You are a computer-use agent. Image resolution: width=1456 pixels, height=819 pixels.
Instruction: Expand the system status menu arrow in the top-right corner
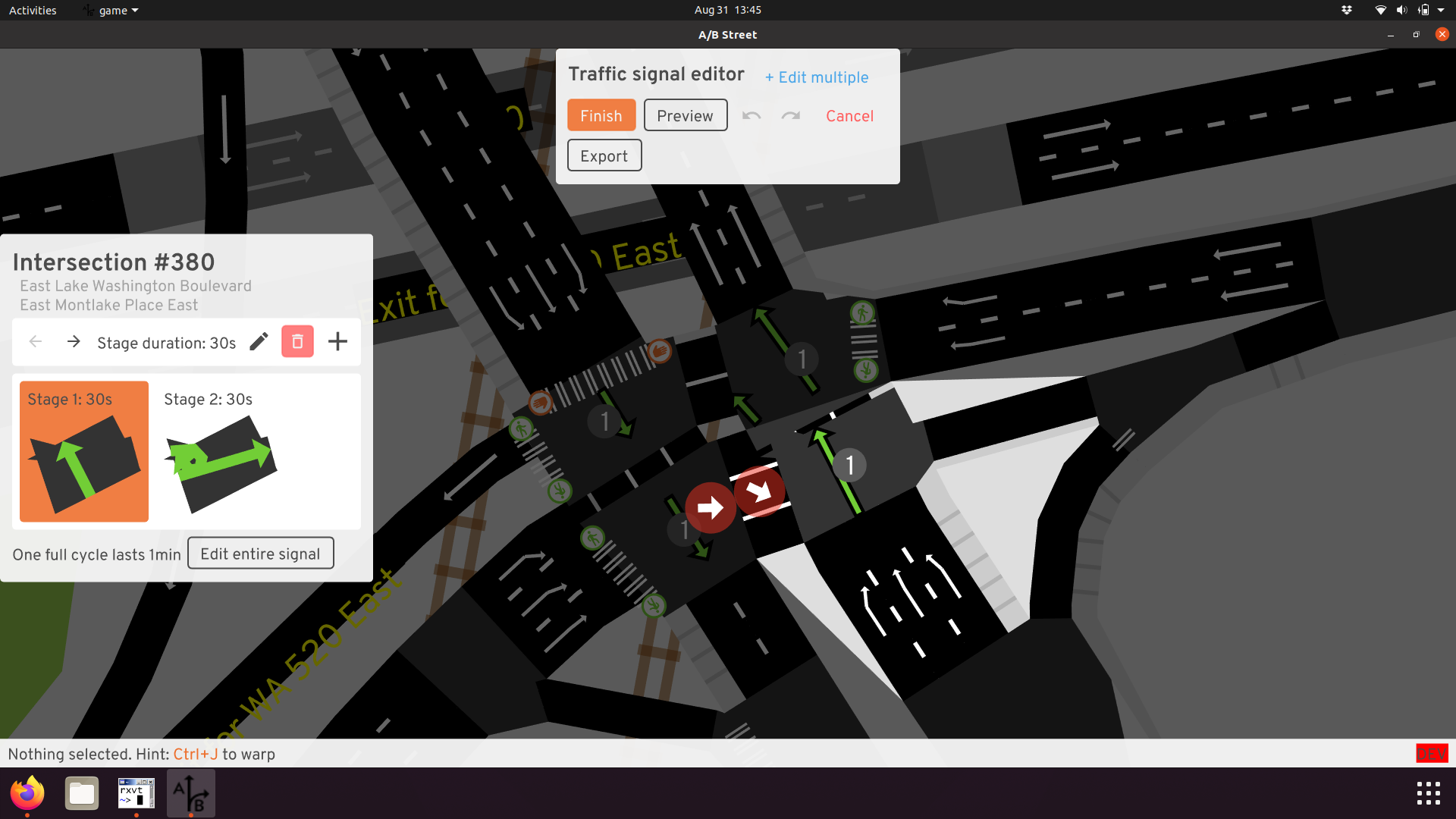tap(1441, 10)
